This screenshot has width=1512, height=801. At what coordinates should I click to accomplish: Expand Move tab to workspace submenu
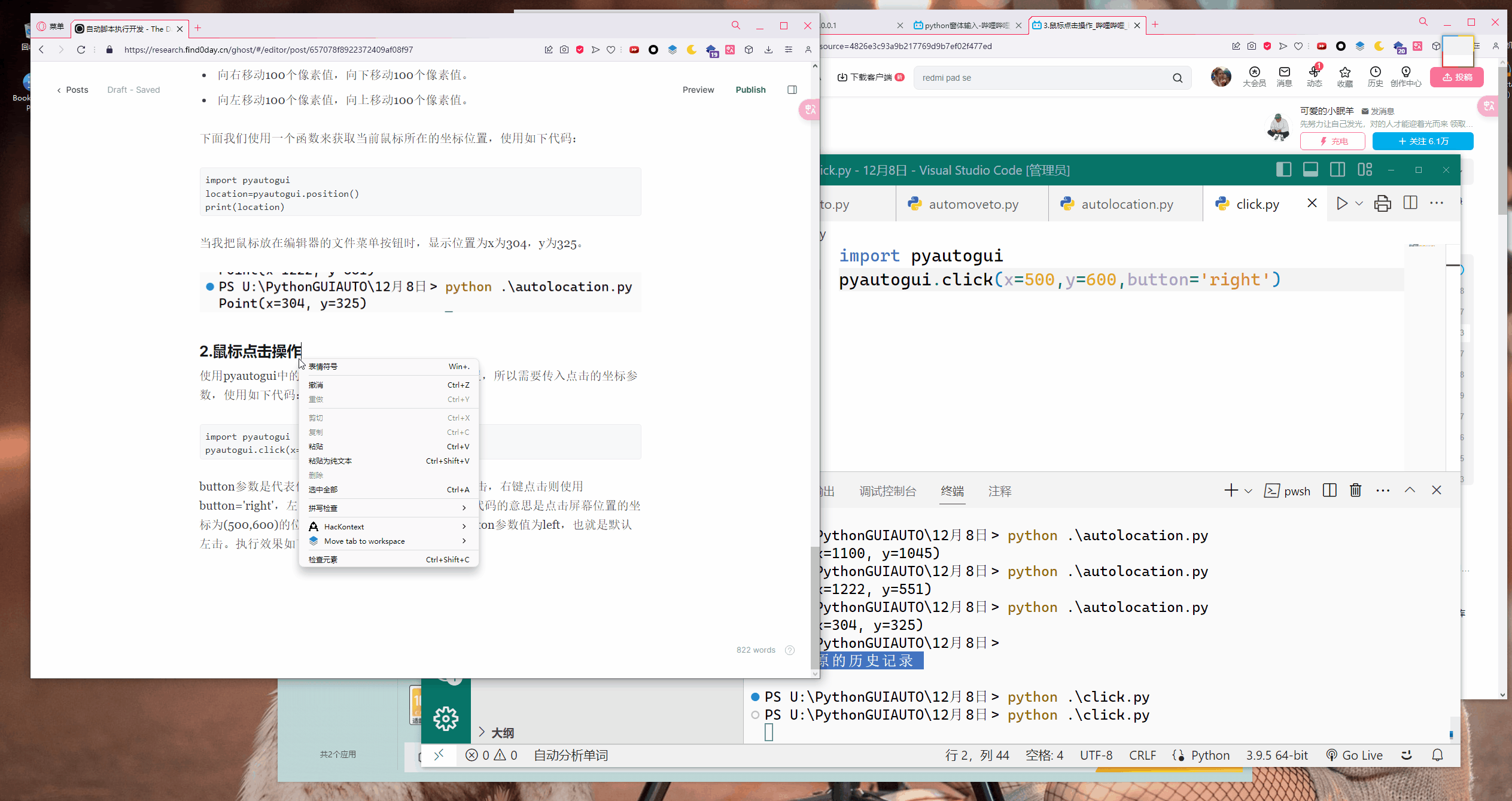pyautogui.click(x=389, y=541)
